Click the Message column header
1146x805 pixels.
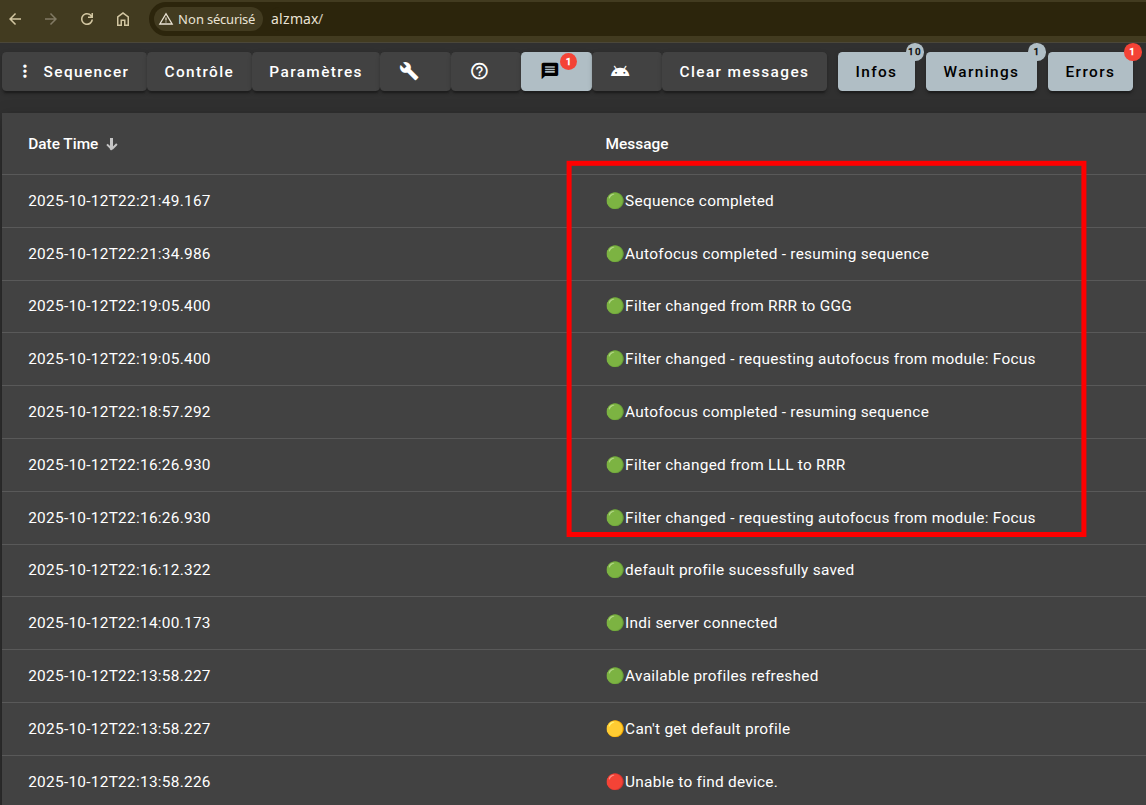637,144
